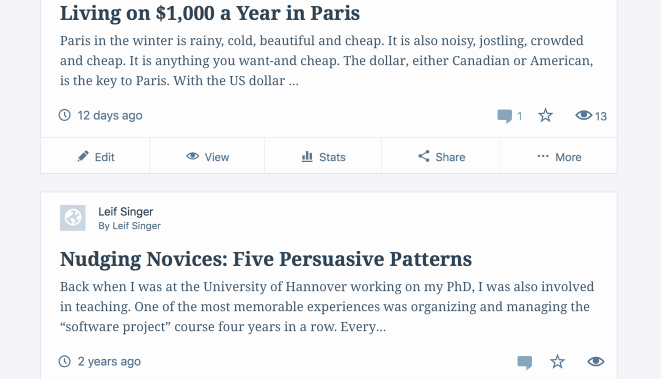Click the comment icon on the Nudging Novices post
The width and height of the screenshot is (661, 379).
pos(524,362)
